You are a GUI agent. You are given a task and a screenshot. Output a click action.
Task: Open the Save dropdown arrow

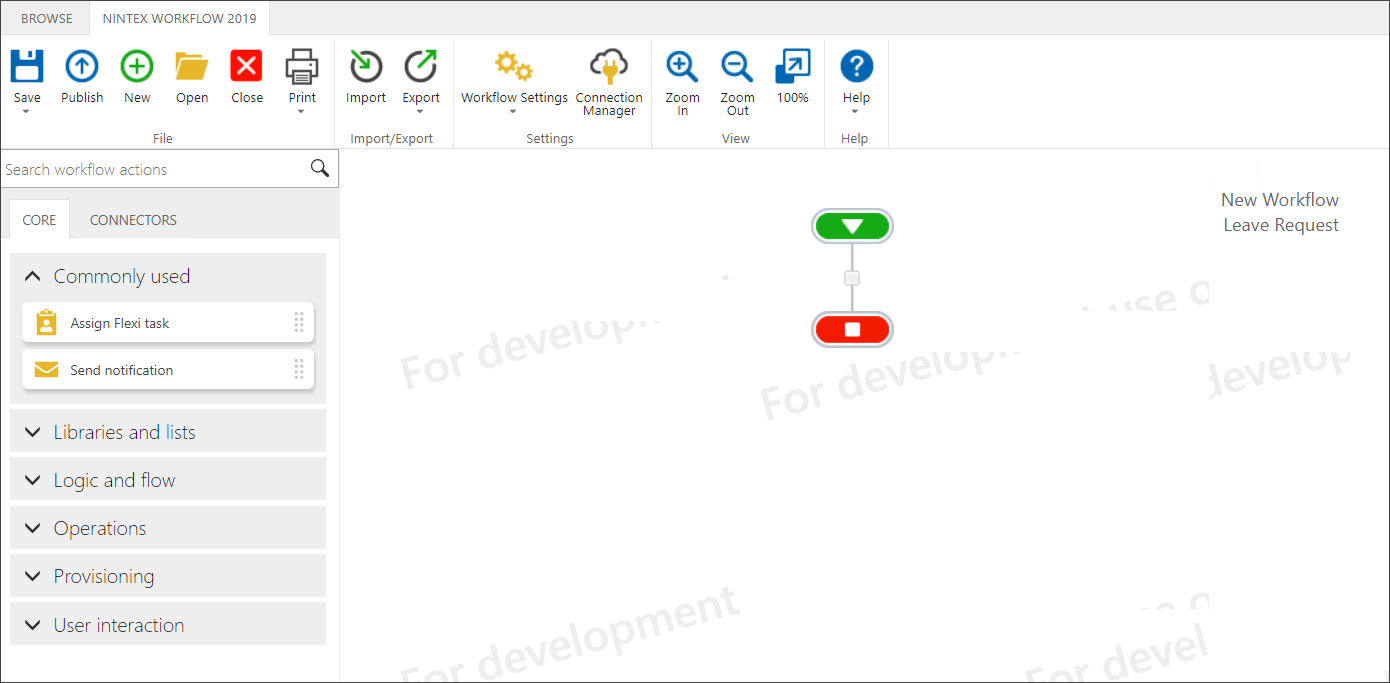(x=27, y=111)
